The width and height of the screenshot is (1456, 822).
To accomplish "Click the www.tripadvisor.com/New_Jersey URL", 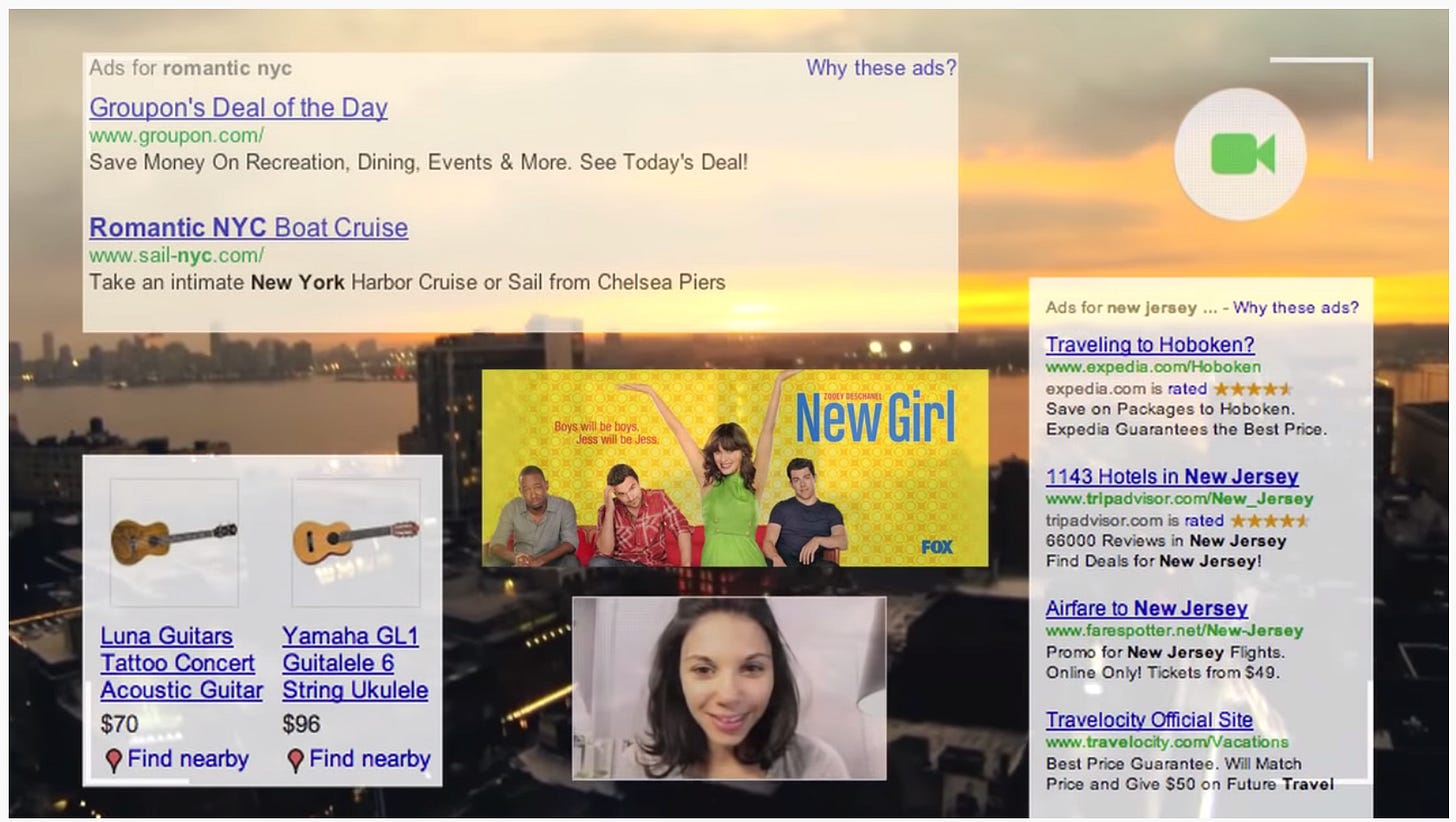I will [x=1179, y=498].
